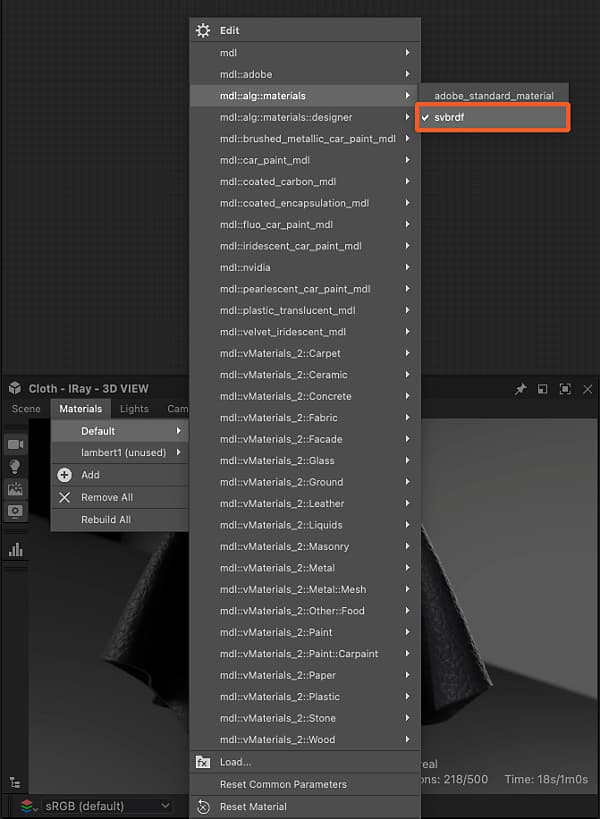Click Reset Common Parameters
Image resolution: width=600 pixels, height=819 pixels.
(305, 785)
